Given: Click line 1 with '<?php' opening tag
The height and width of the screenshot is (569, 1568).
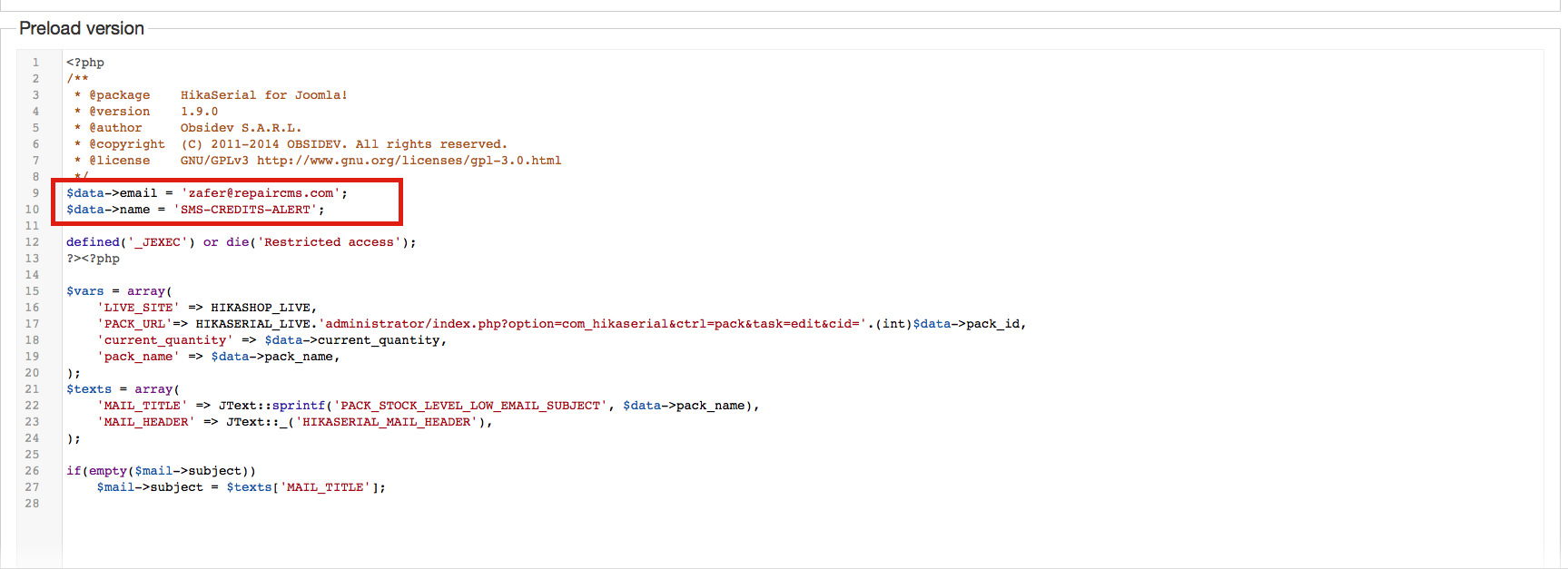Looking at the screenshot, I should pos(85,63).
